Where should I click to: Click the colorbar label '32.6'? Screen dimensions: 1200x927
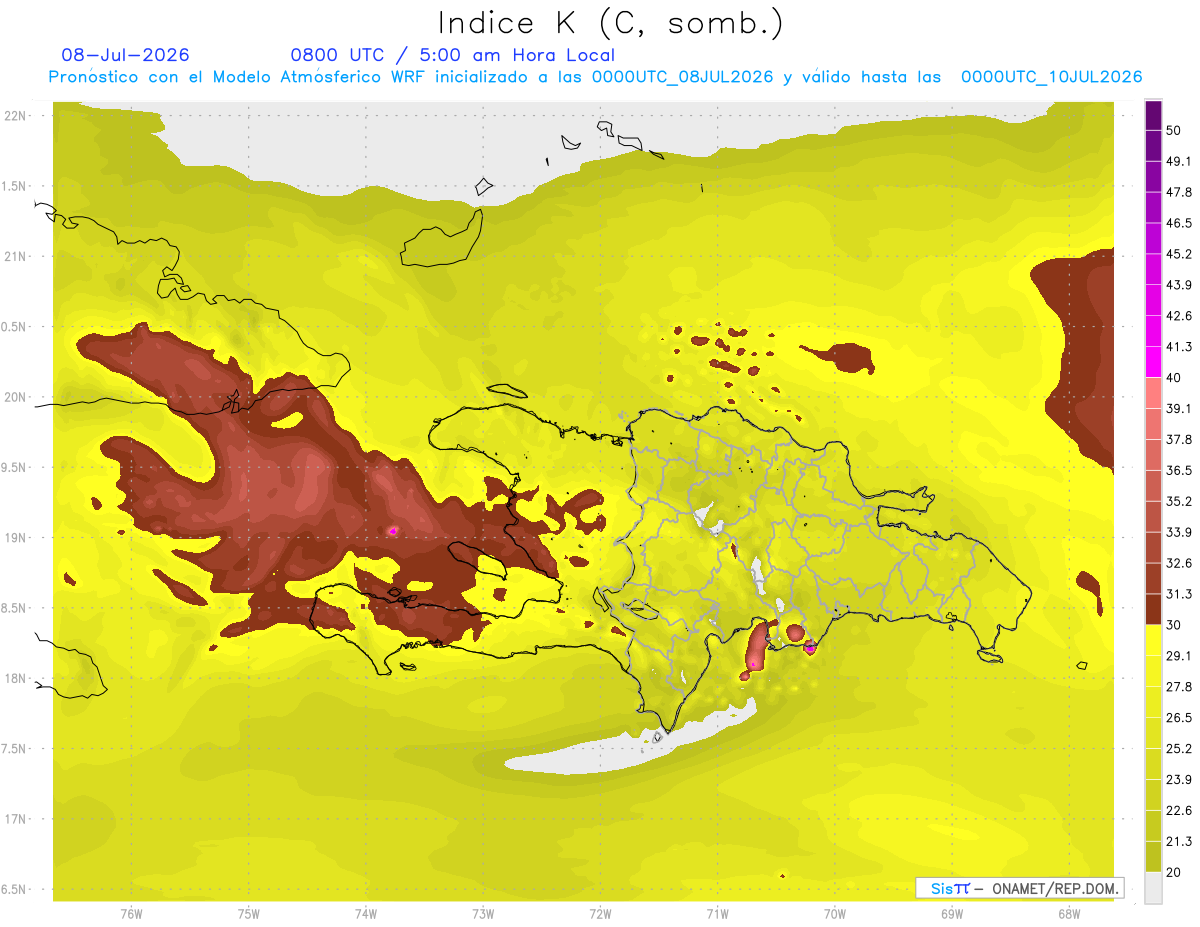pyautogui.click(x=1179, y=563)
